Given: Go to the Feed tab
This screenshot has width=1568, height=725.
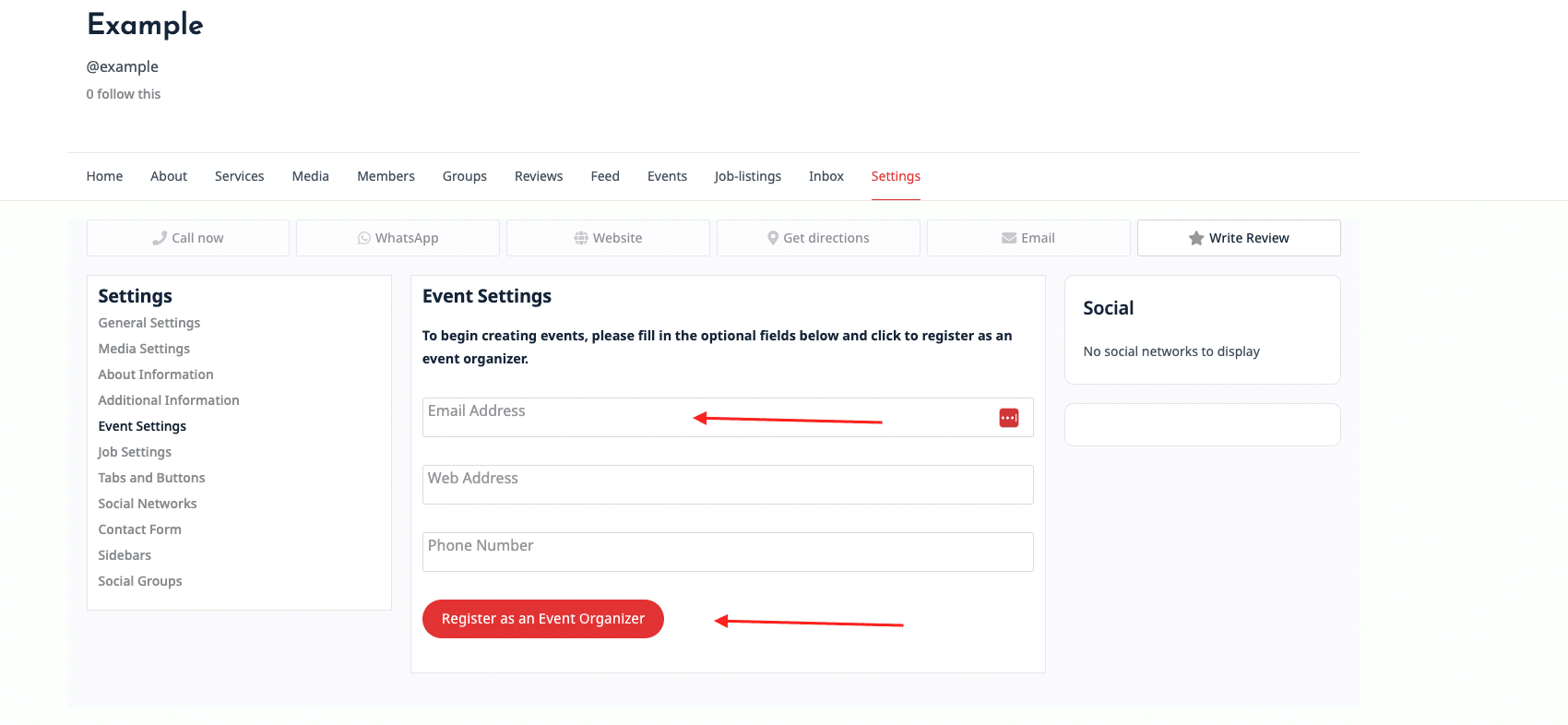Looking at the screenshot, I should point(605,176).
